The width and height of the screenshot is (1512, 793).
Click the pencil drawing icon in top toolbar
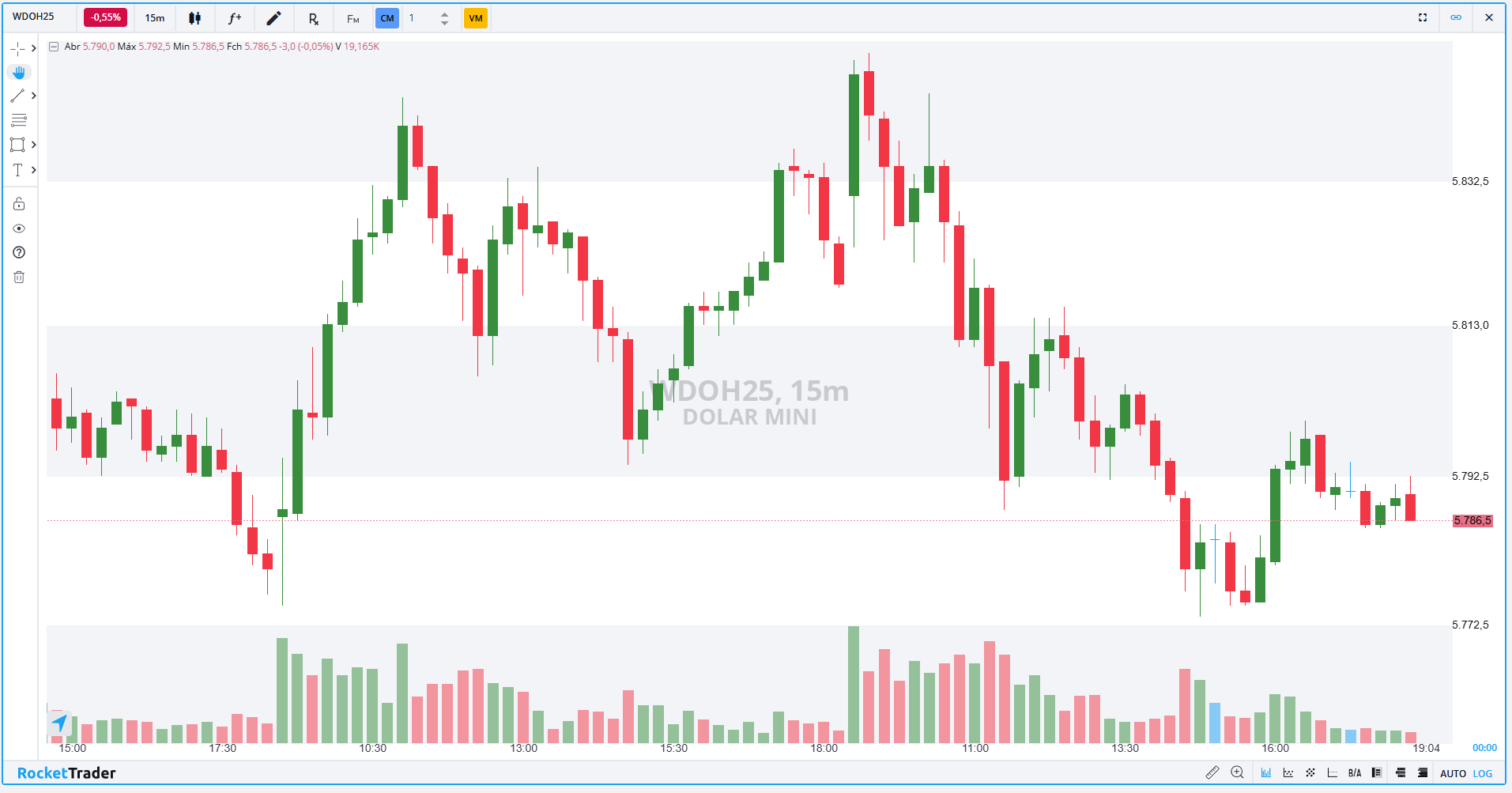pos(273,18)
